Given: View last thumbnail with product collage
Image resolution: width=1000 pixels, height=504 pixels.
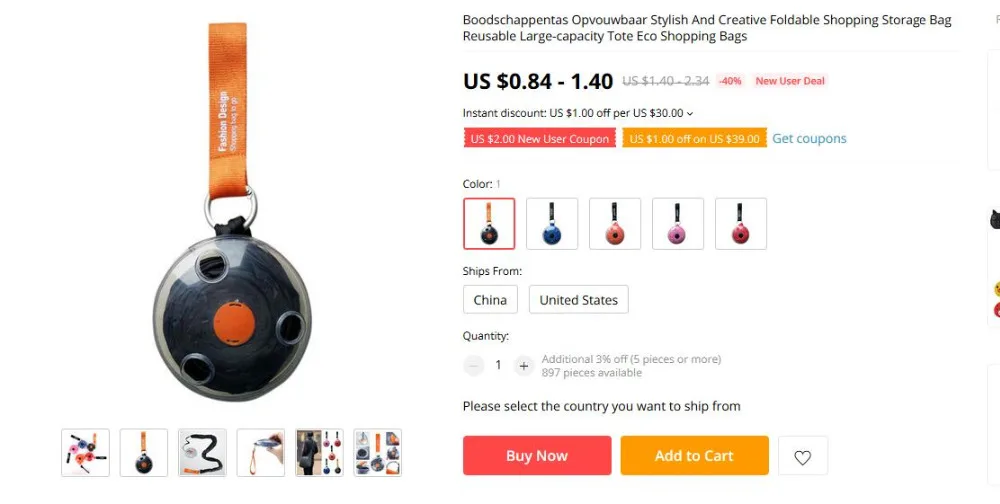Looking at the screenshot, I should pos(378,452).
